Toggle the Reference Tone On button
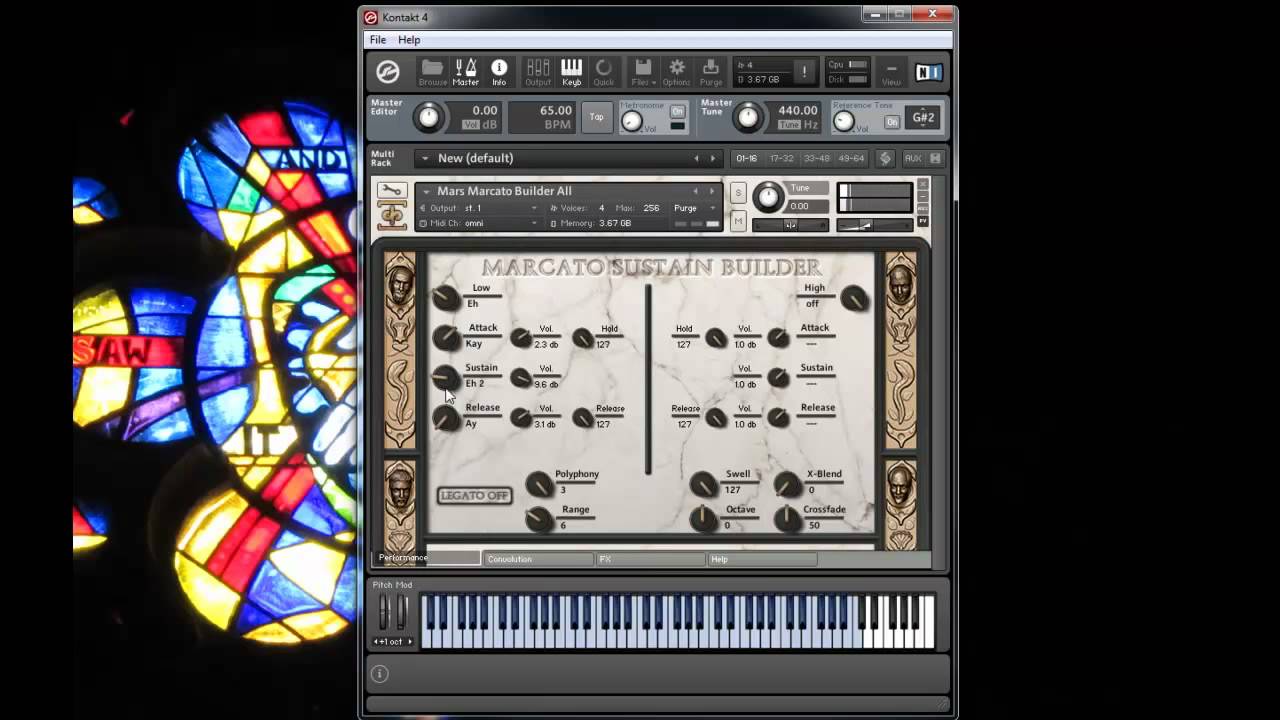1280x720 pixels. [891, 122]
